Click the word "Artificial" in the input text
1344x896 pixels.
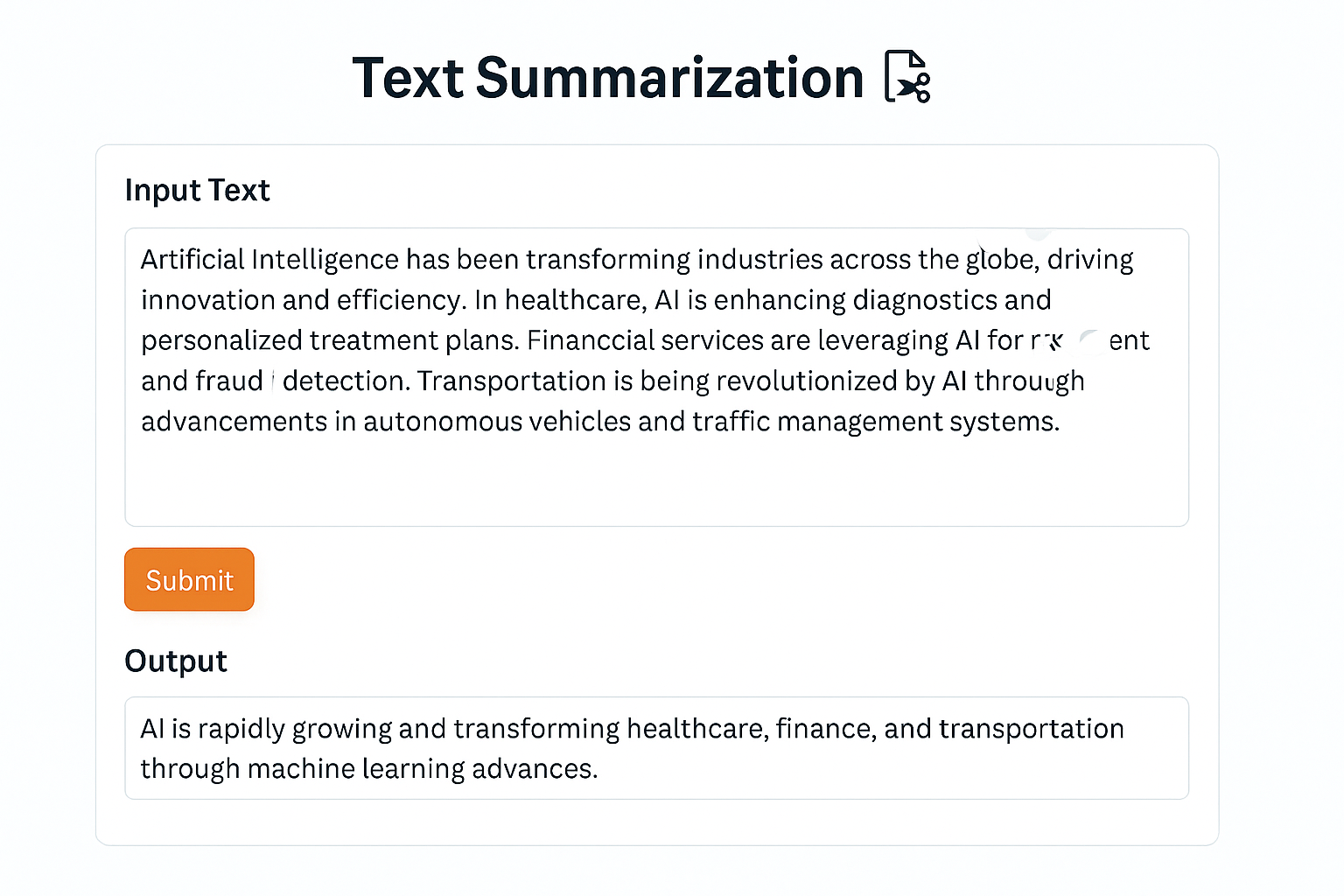pos(192,260)
